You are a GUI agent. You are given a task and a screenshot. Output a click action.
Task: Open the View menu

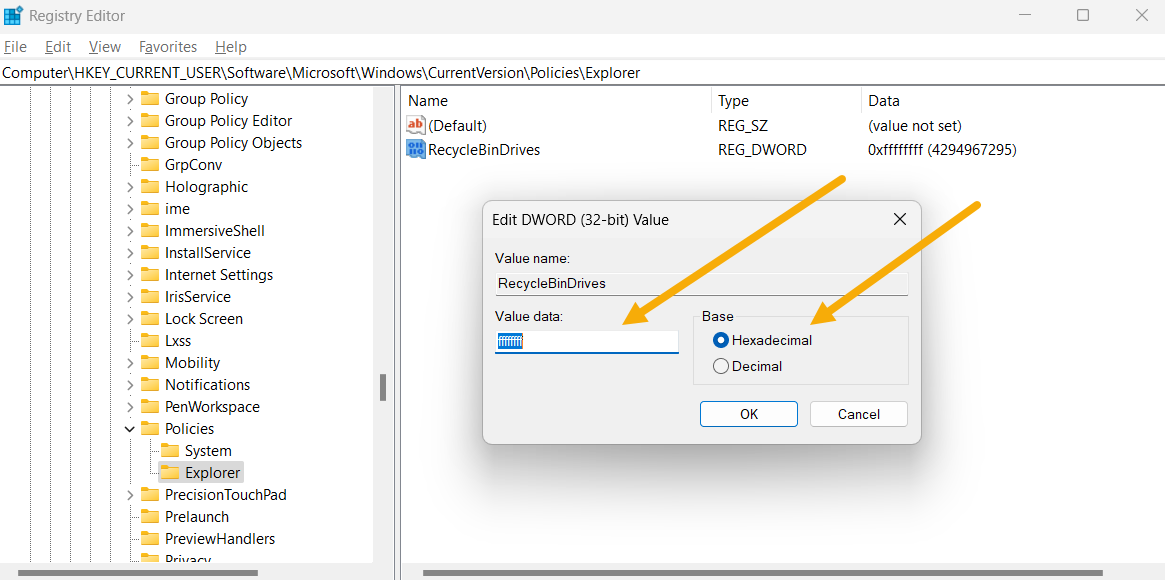(104, 46)
